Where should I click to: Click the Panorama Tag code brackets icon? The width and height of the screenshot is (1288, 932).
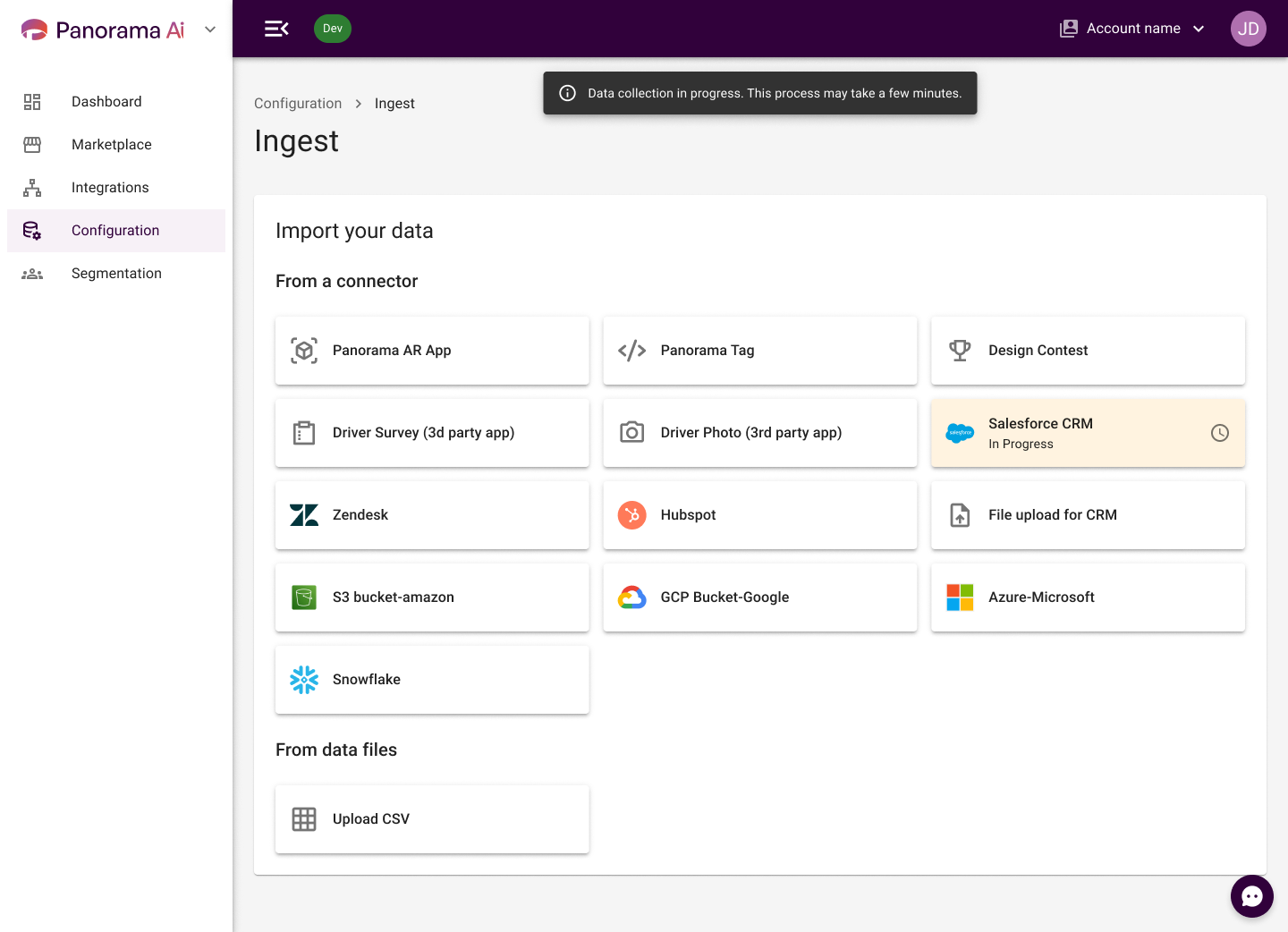632,351
